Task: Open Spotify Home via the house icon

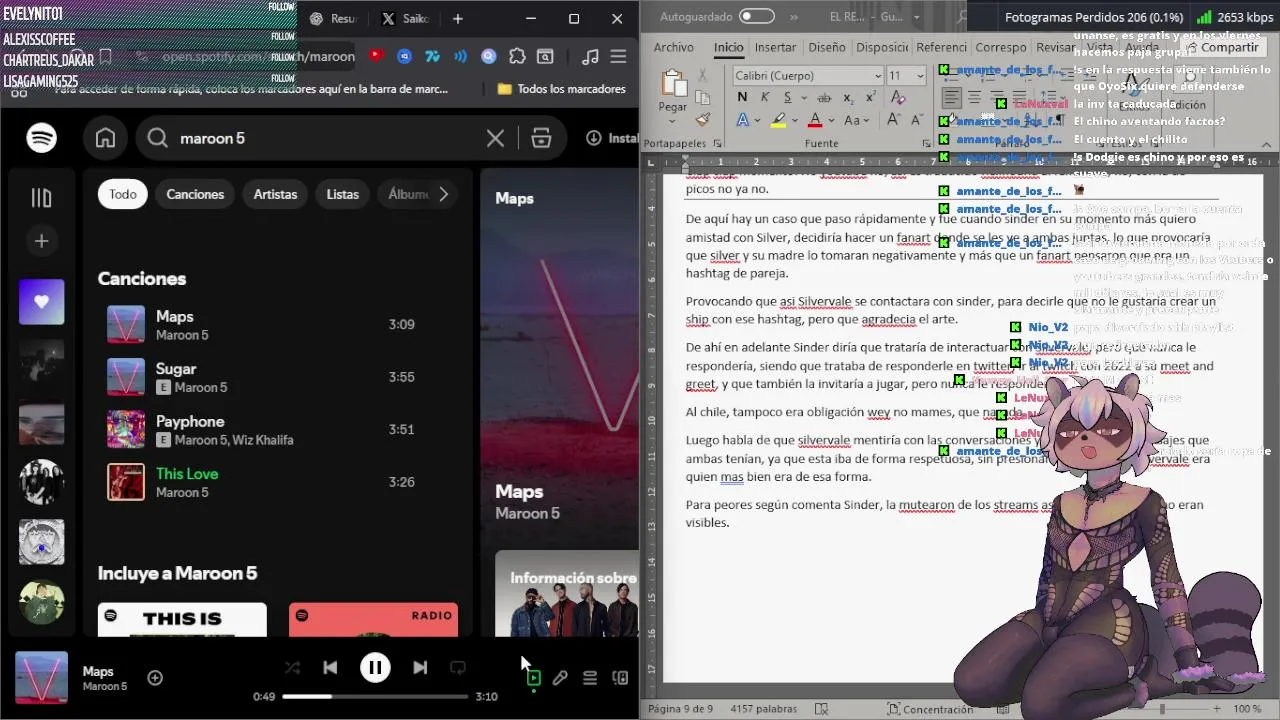Action: (105, 138)
